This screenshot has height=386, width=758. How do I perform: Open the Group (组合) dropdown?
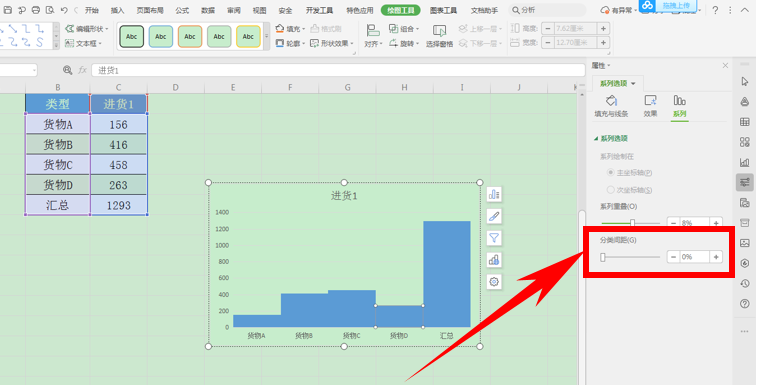(x=405, y=29)
